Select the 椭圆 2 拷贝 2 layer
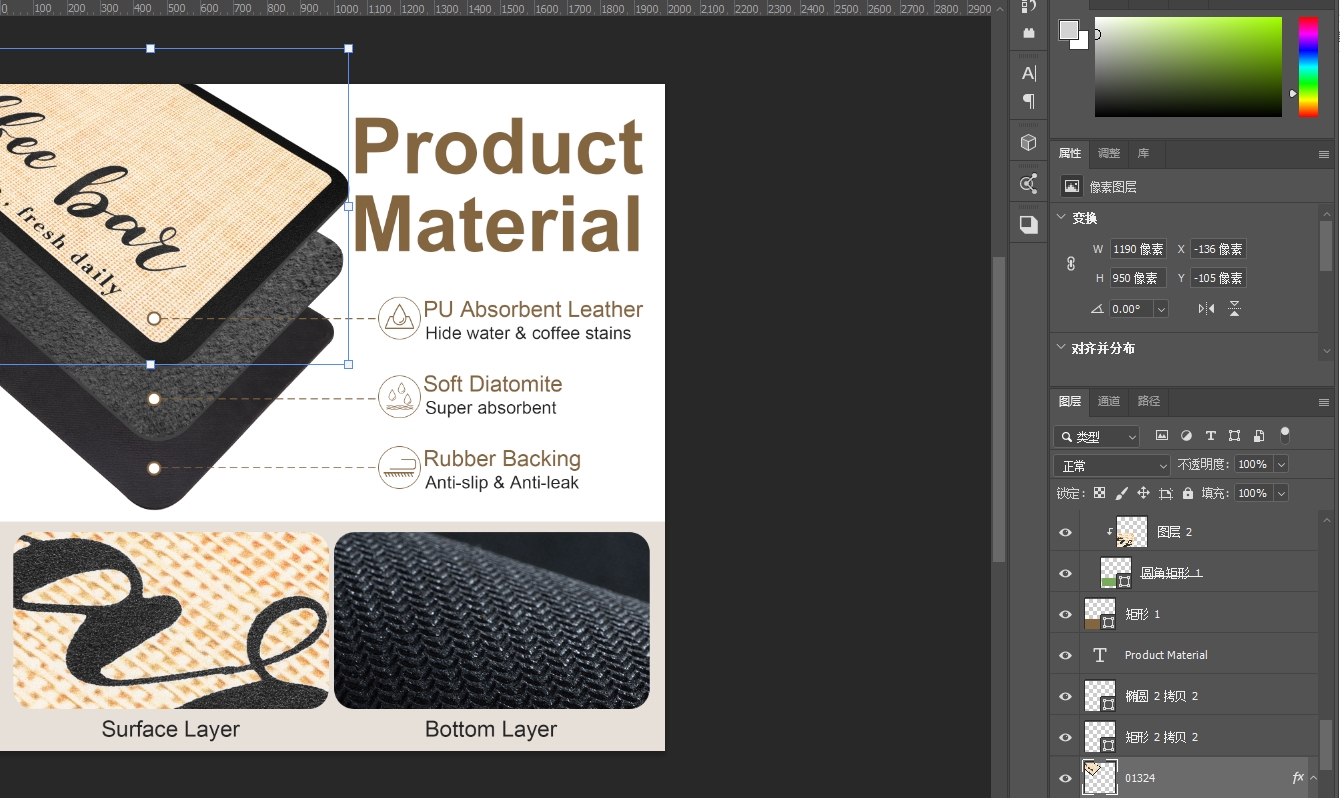This screenshot has width=1340, height=798. click(x=1161, y=696)
